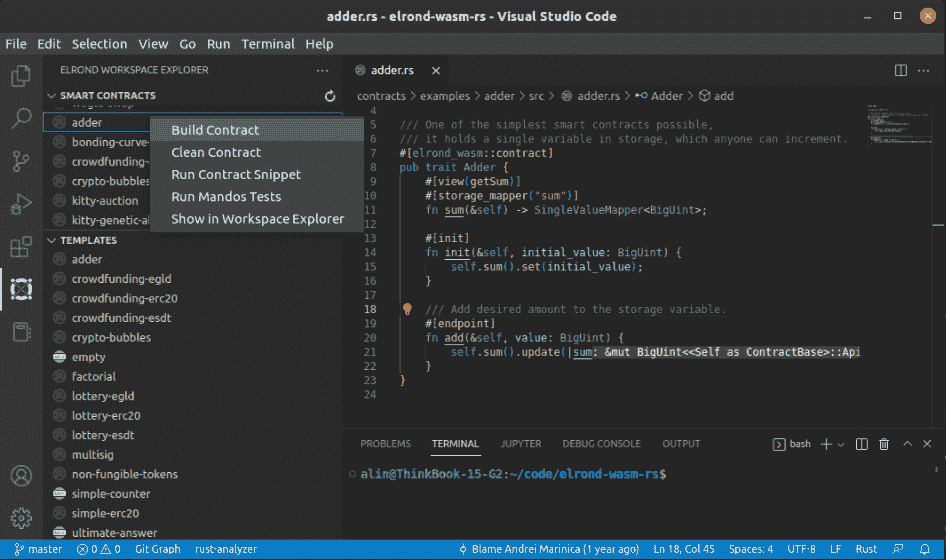This screenshot has height=560, width=946.
Task: Open the Run menu
Action: pos(218,44)
